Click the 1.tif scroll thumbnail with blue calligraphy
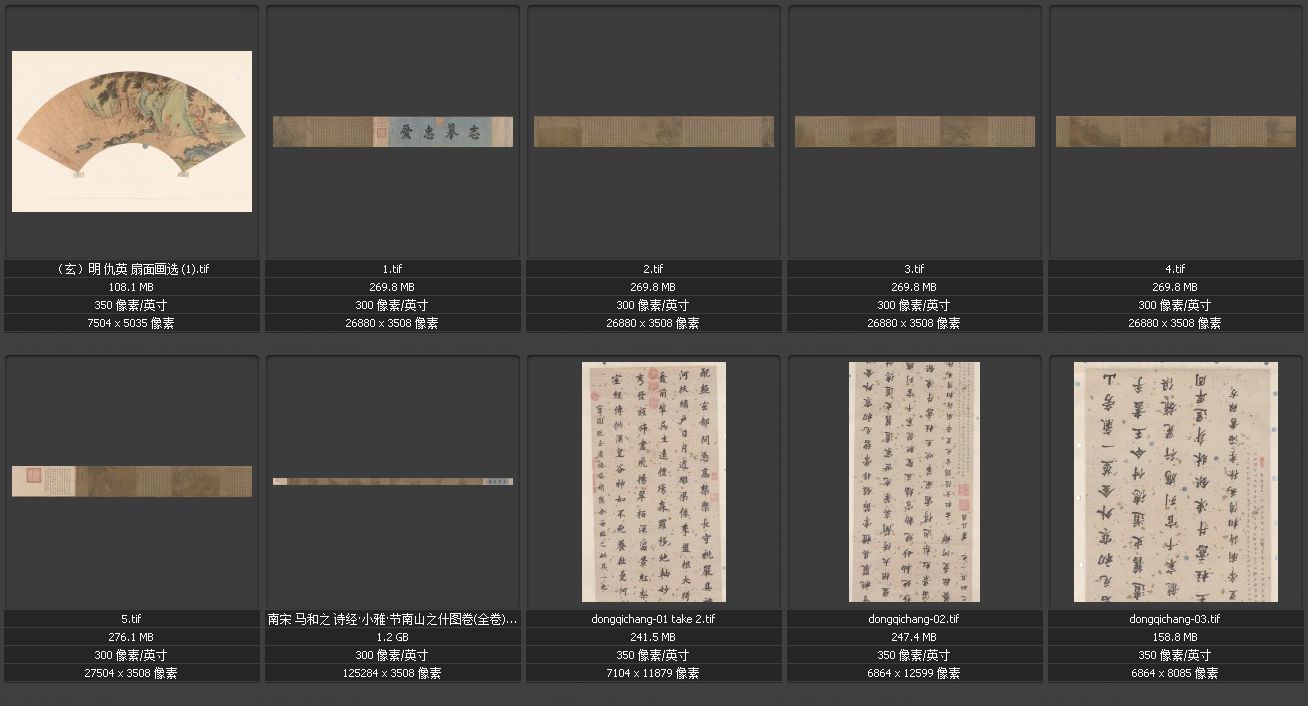1308x706 pixels. point(393,131)
